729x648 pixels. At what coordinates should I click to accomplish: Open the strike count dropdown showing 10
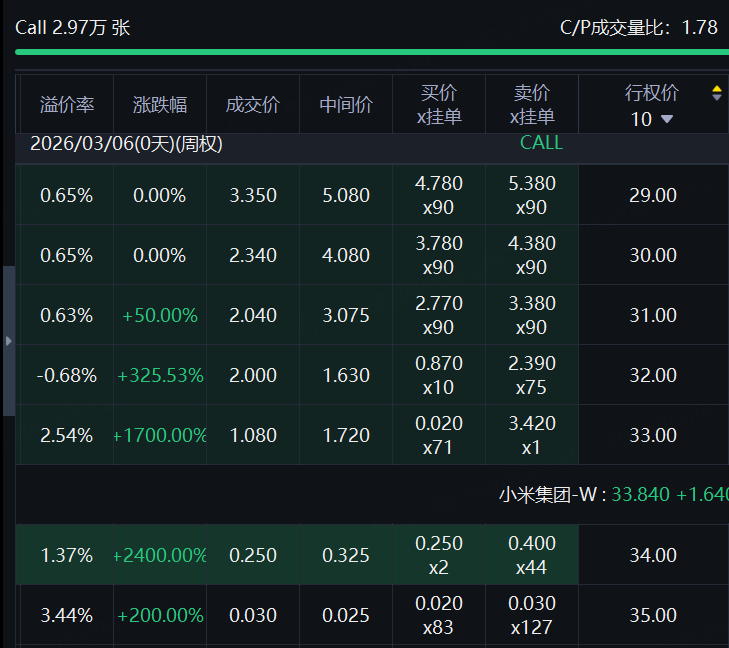[652, 119]
